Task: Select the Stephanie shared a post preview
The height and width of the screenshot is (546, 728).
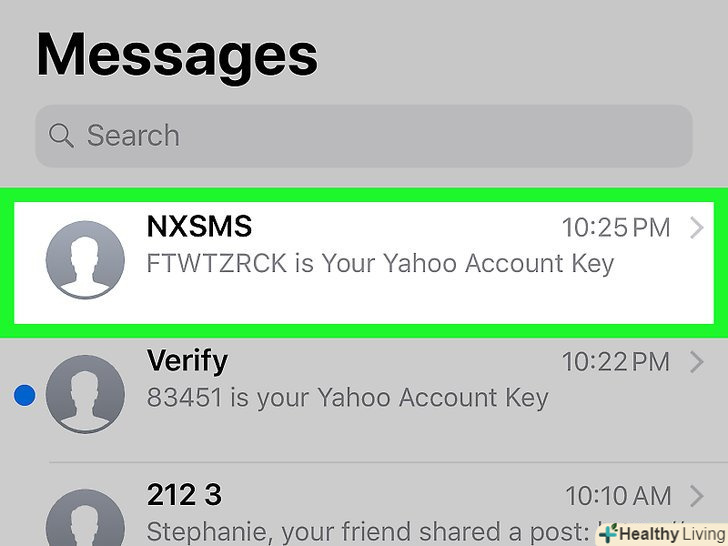Action: (370, 530)
